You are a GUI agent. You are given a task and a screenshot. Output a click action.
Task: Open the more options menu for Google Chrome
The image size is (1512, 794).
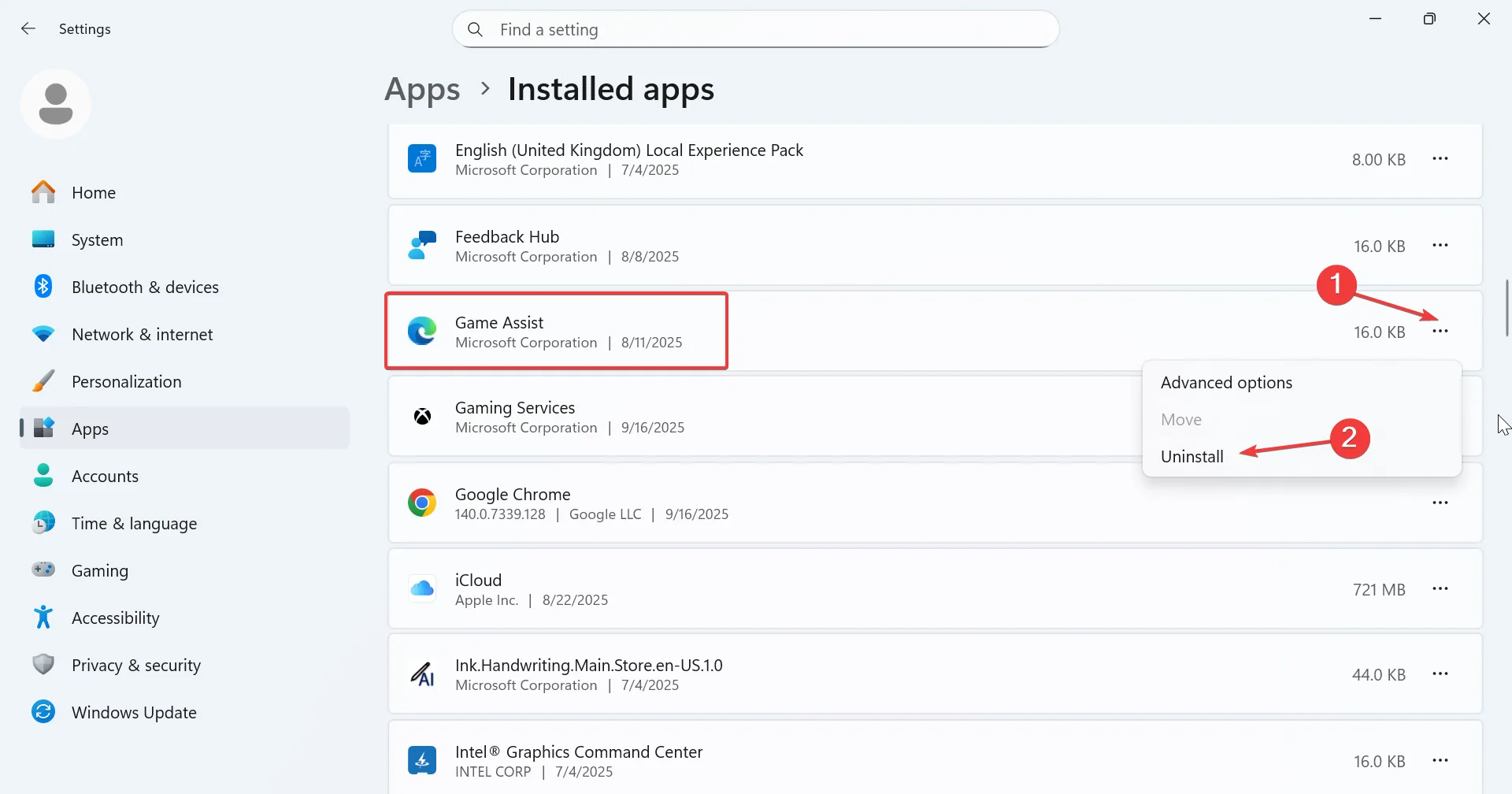point(1441,502)
